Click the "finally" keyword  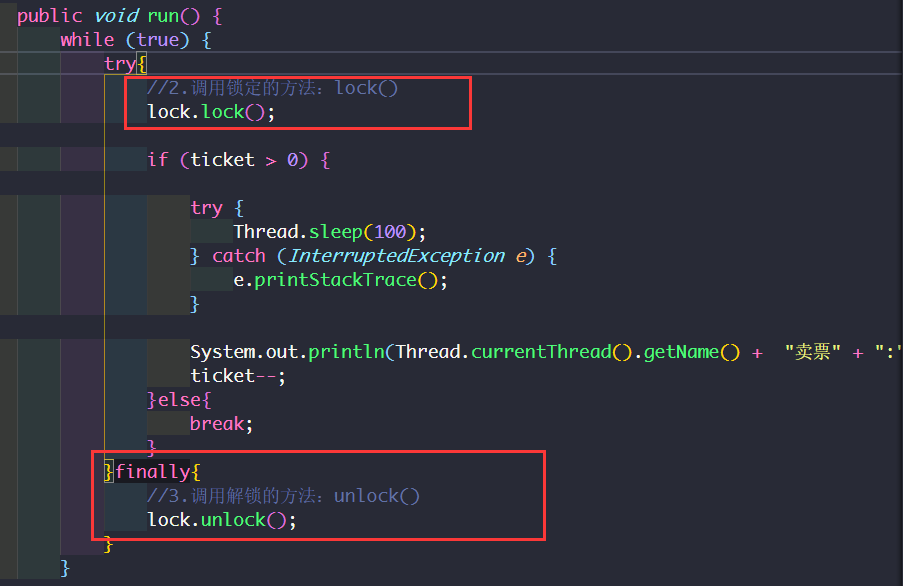click(152, 472)
